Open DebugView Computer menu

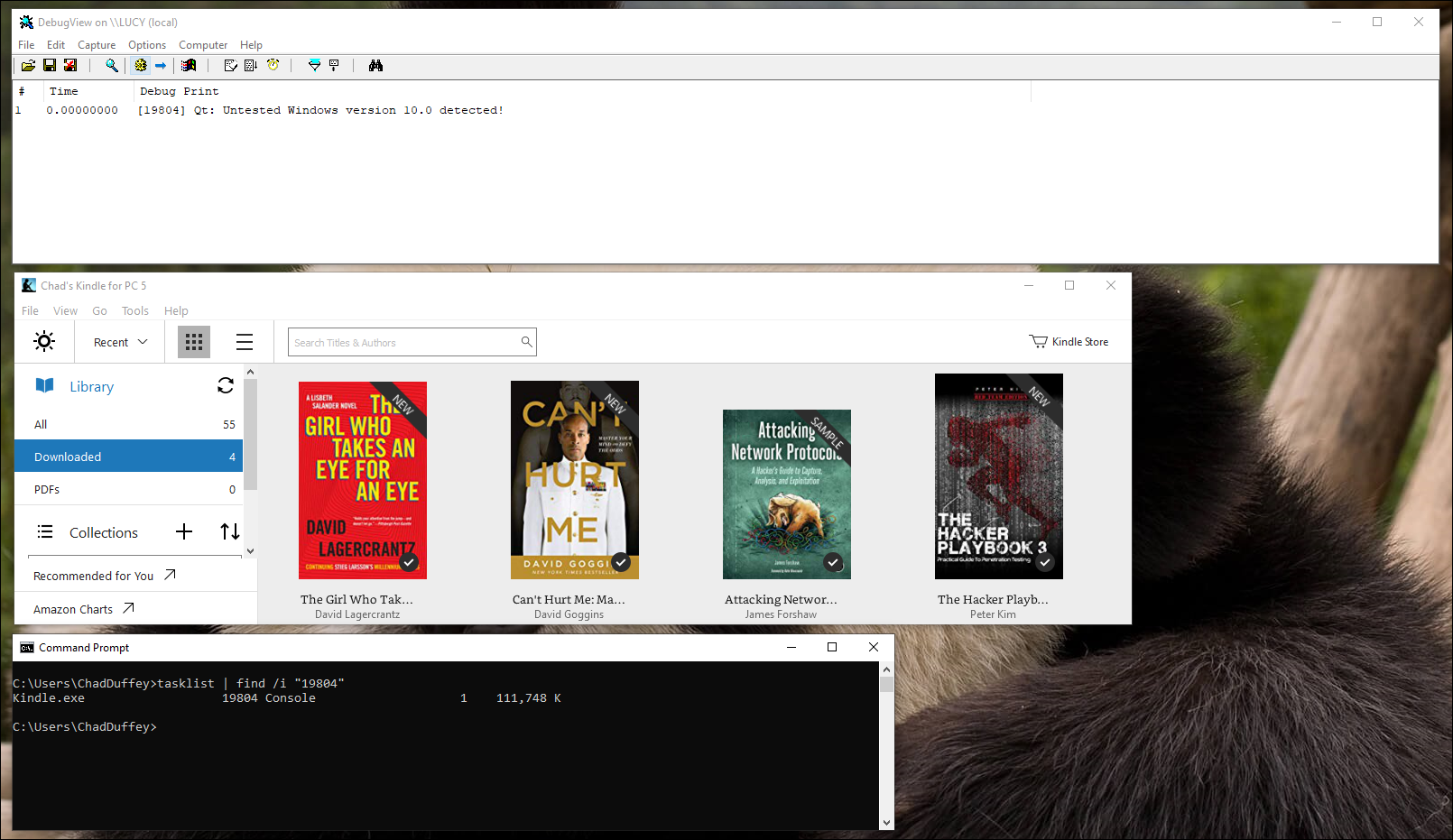(203, 45)
